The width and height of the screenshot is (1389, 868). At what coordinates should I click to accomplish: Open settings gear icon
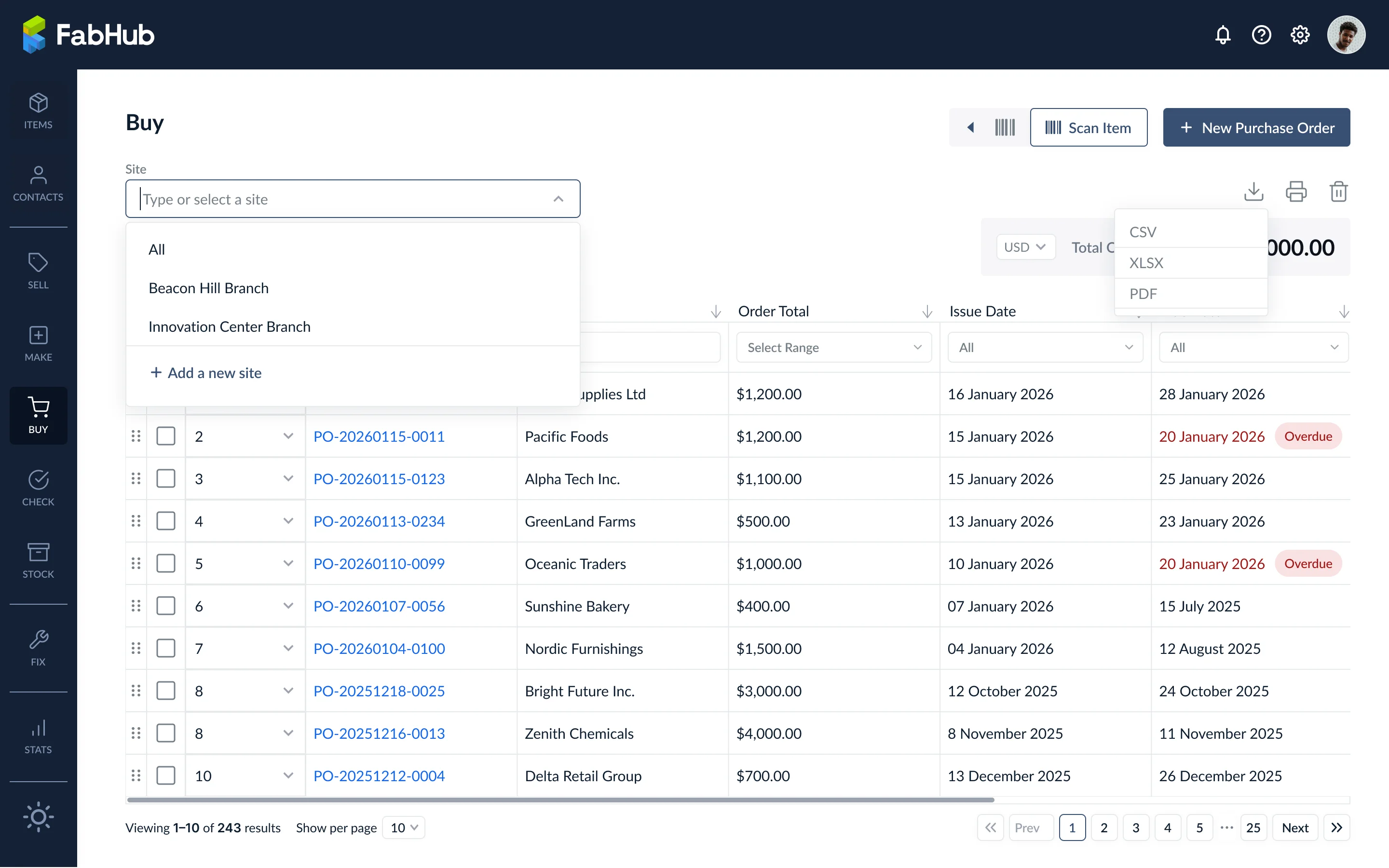(x=1299, y=35)
